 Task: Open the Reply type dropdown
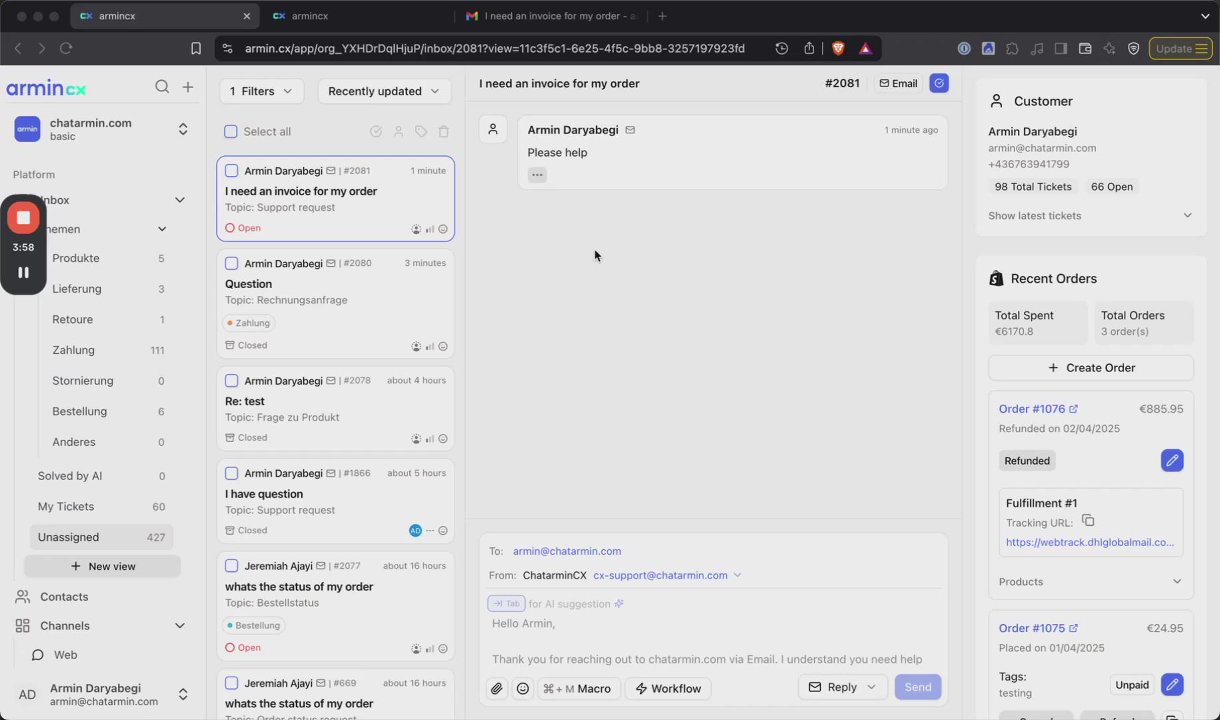point(843,687)
